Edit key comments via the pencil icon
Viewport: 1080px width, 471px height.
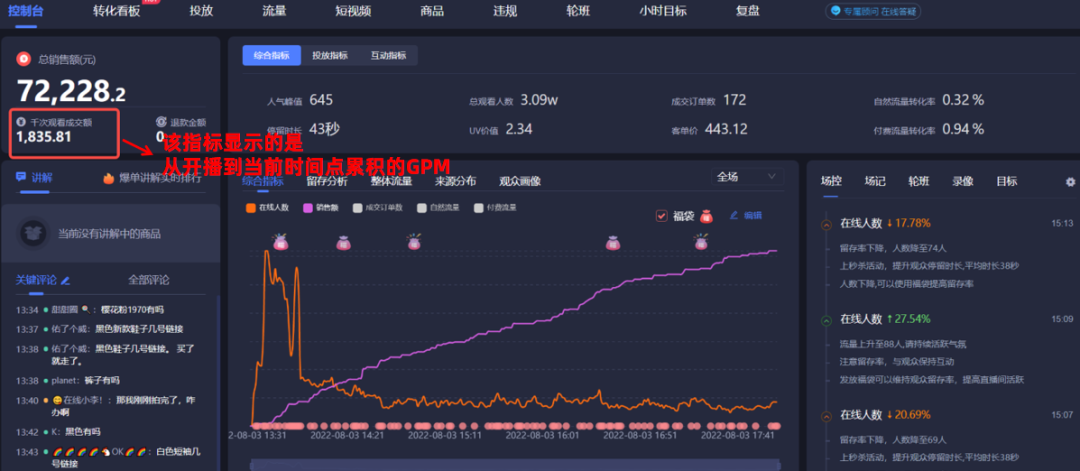[x=65, y=280]
